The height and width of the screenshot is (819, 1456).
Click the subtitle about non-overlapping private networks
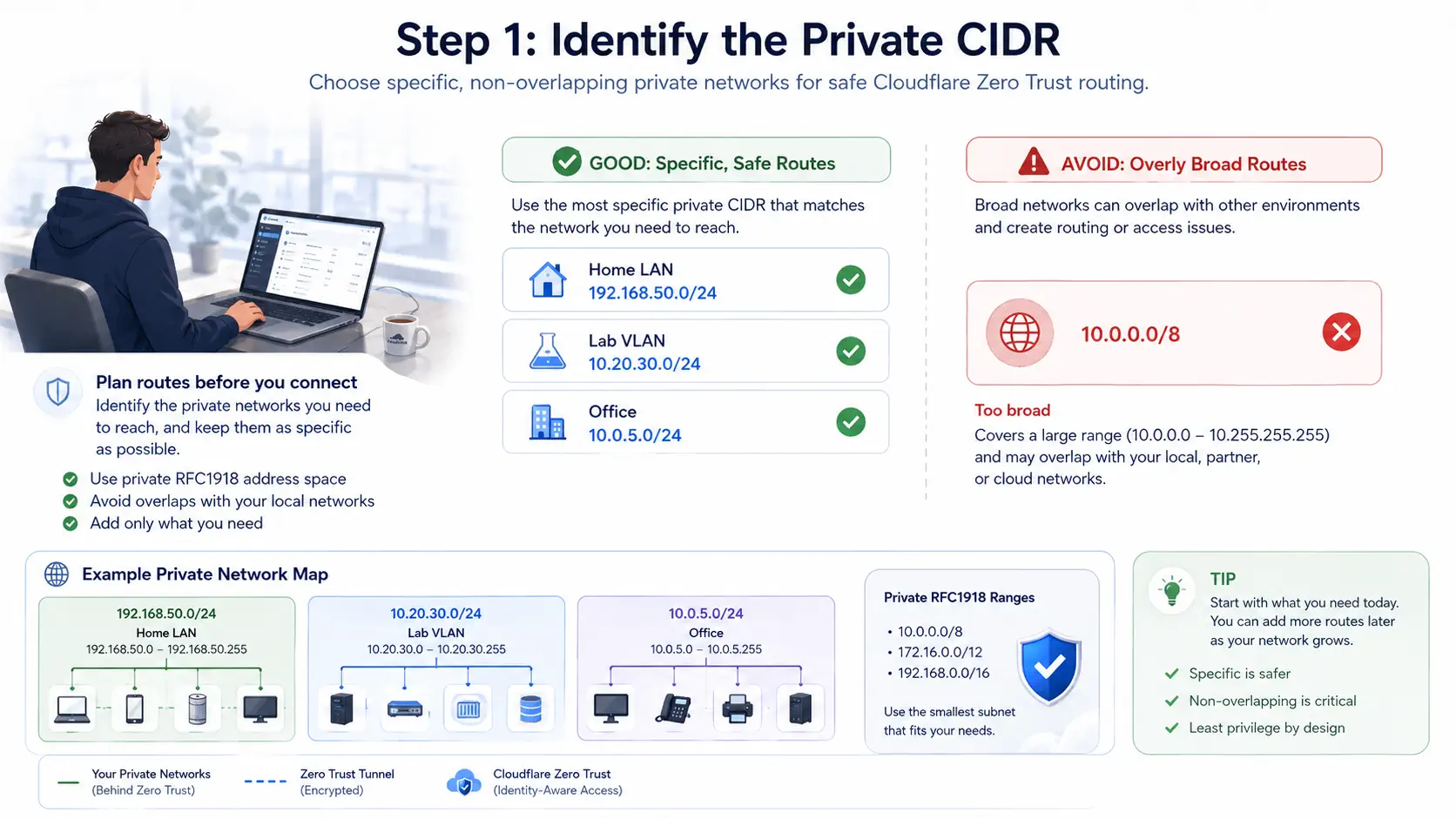coord(729,83)
